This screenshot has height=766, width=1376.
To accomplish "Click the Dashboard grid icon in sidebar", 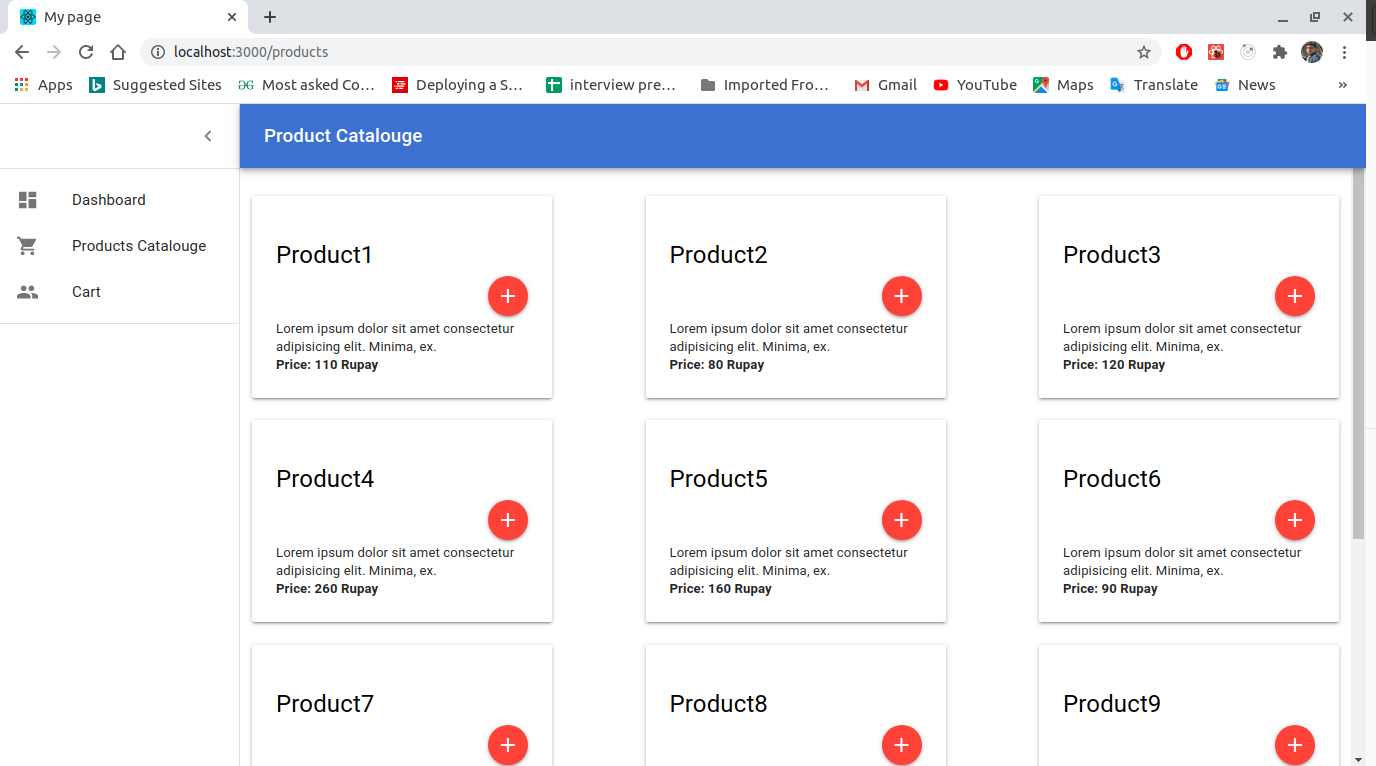I will [x=28, y=200].
